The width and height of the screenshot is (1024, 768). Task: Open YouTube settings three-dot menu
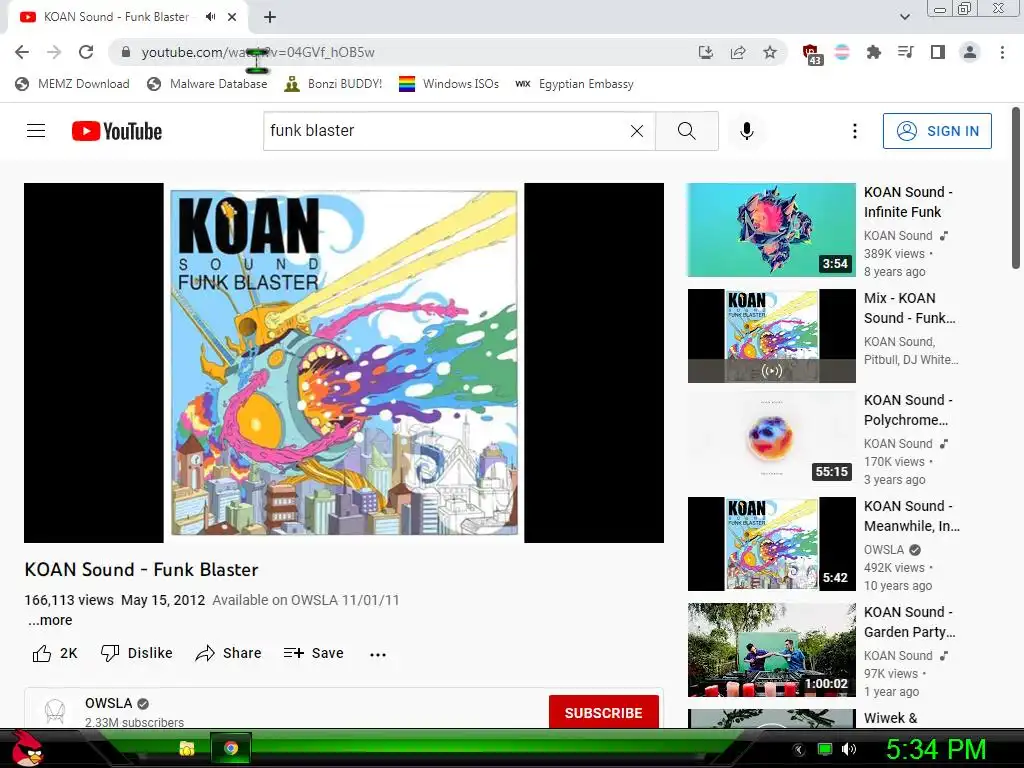[x=854, y=131]
